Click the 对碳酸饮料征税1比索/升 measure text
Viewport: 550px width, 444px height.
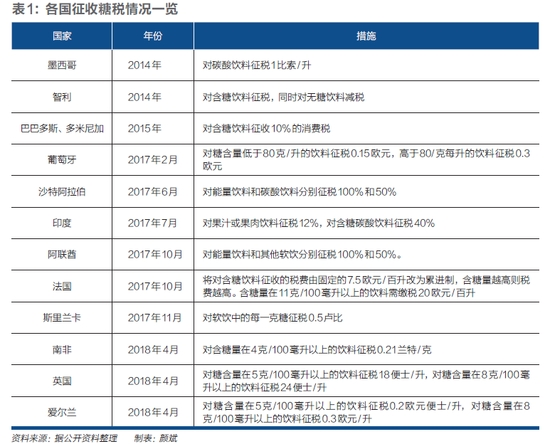coord(256,65)
